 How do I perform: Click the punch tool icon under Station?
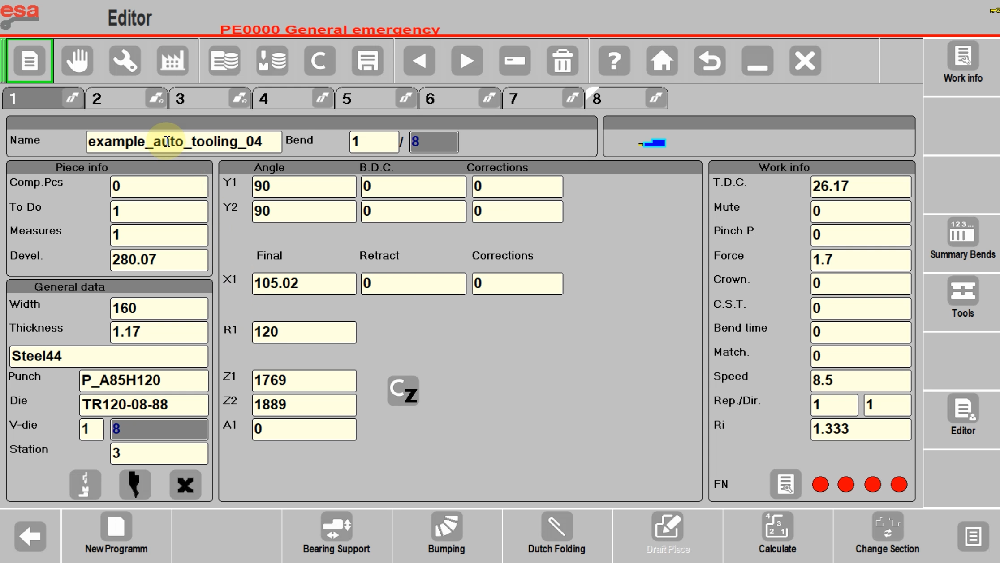tap(135, 485)
